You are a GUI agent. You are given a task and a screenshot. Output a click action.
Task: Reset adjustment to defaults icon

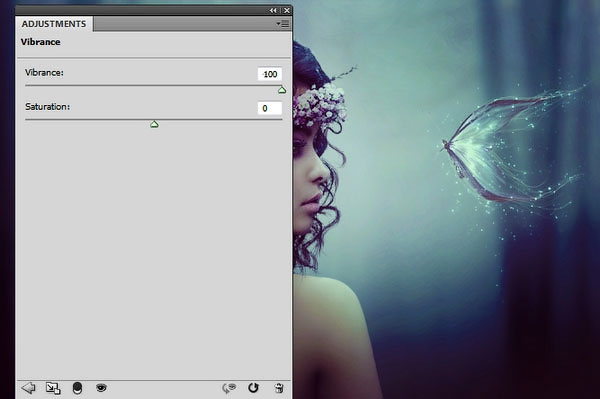coord(253,388)
